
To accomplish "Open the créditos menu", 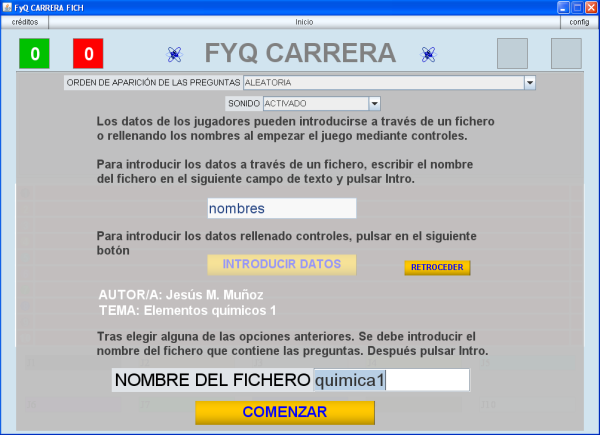I will (x=25, y=21).
